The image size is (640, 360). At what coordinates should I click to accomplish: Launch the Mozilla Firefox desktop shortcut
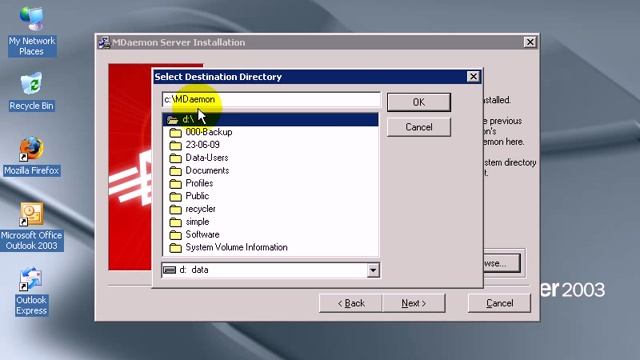(x=32, y=156)
